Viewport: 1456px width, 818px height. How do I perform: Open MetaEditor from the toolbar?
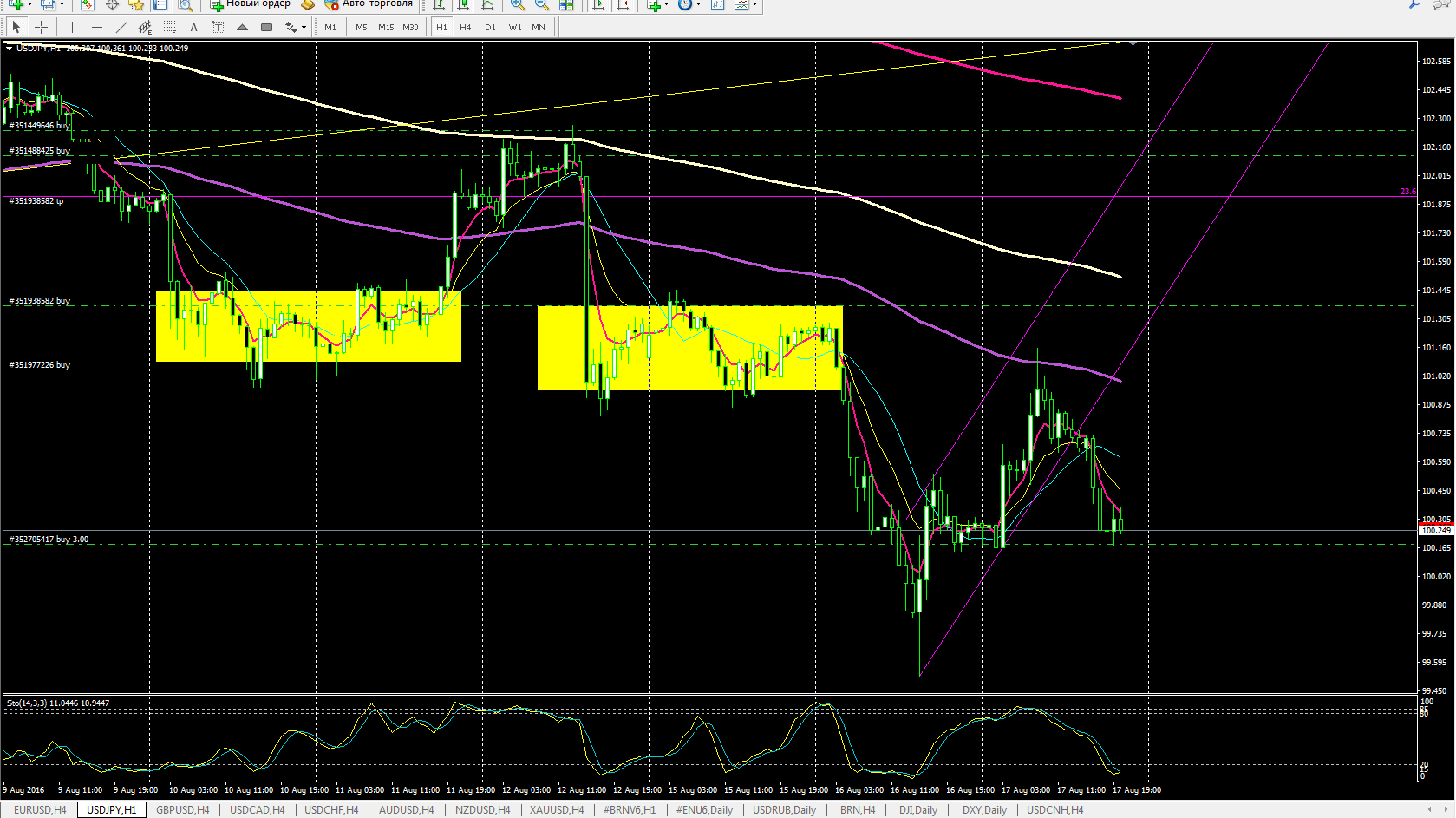308,4
